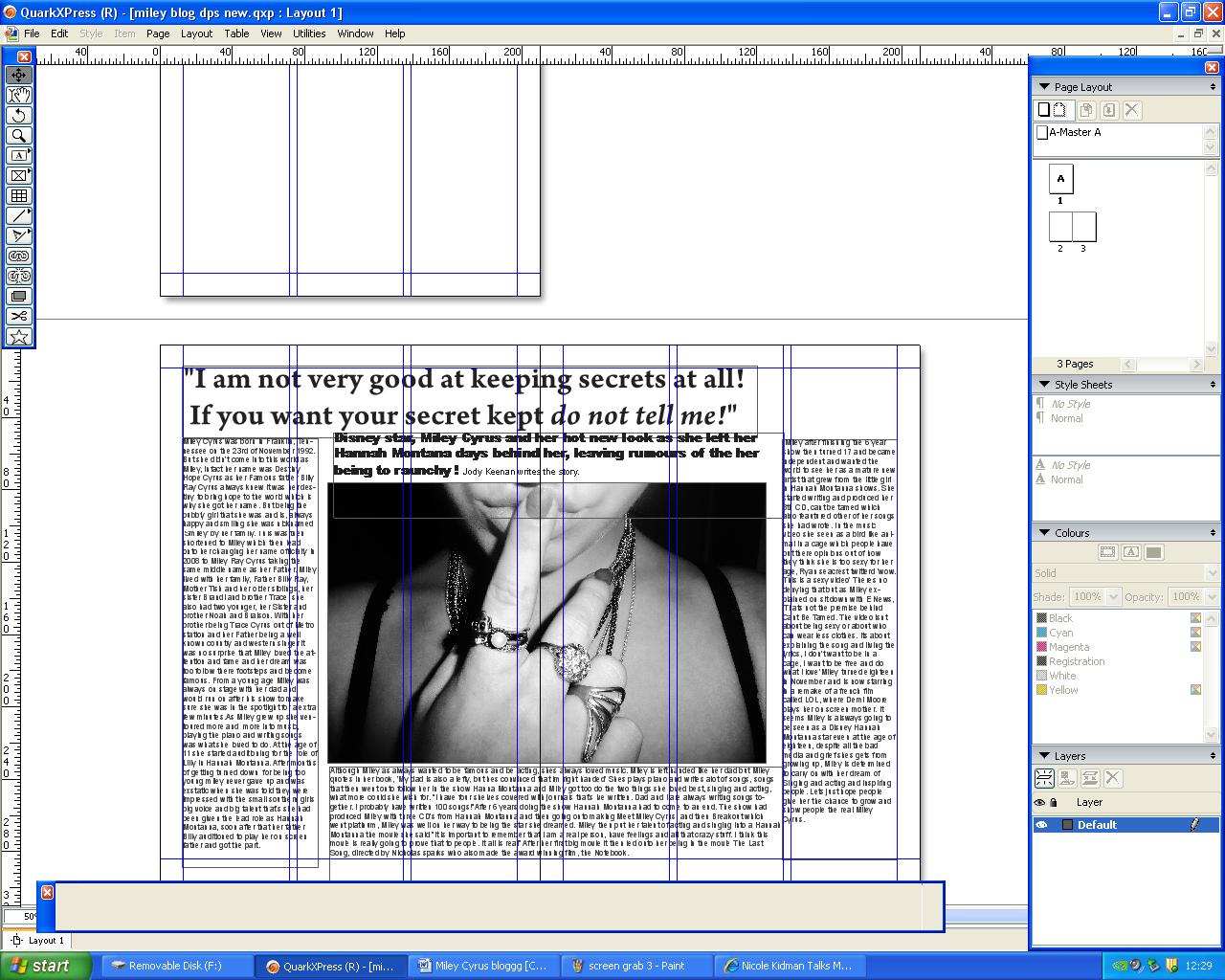Screen dimensions: 1225x980
Task: Select Cyan colour swatch
Action: [x=1060, y=633]
